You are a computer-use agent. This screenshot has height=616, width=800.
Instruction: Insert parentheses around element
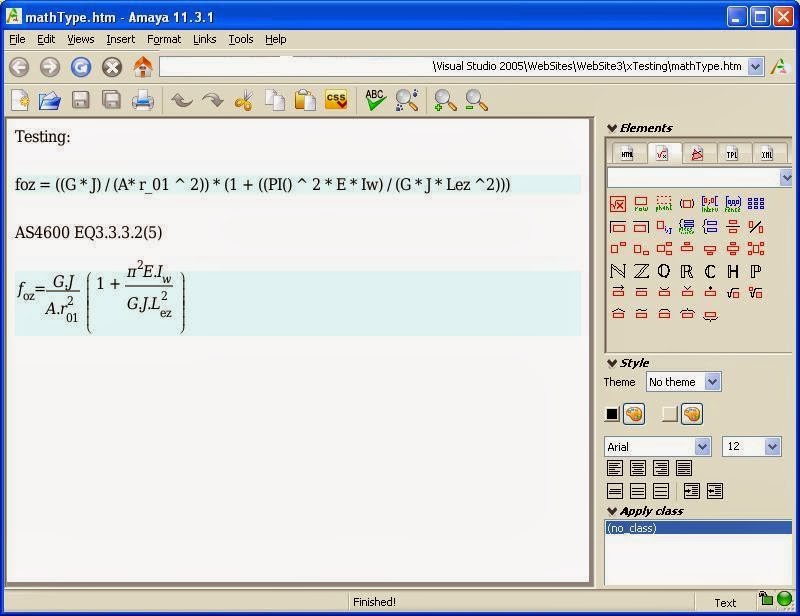(687, 204)
